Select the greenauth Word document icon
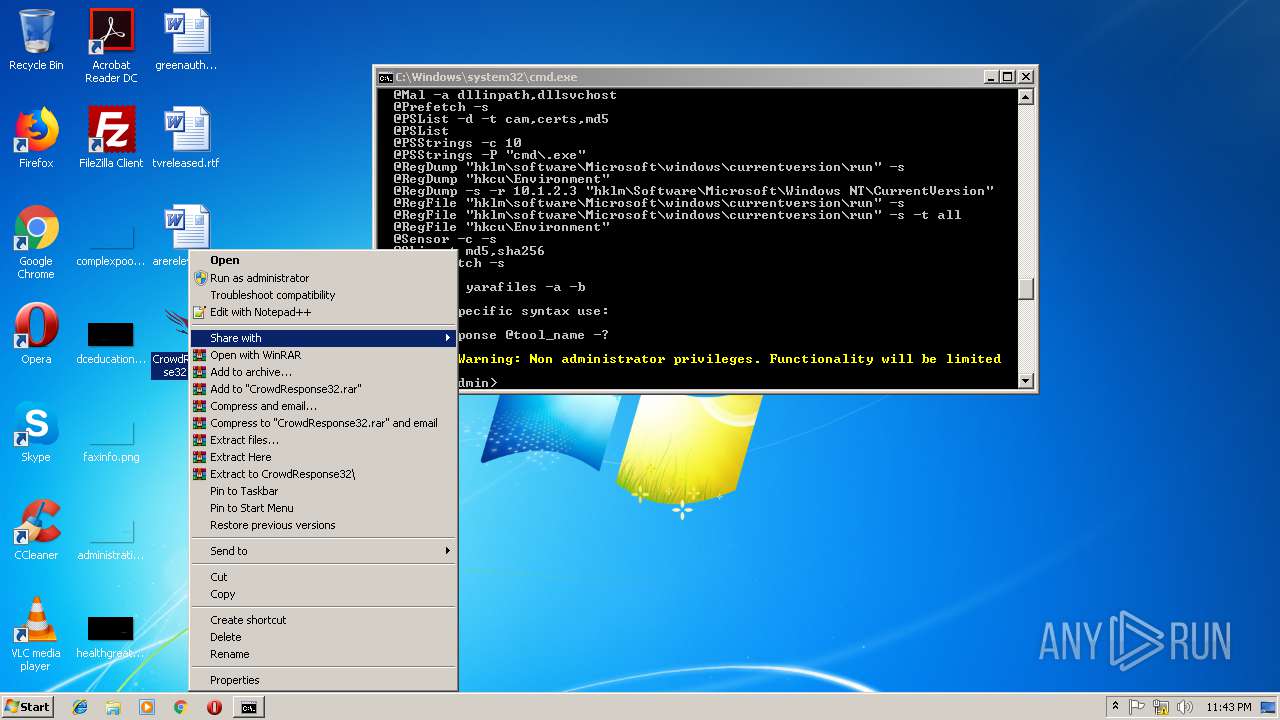Viewport: 1280px width, 720px height. 186,40
